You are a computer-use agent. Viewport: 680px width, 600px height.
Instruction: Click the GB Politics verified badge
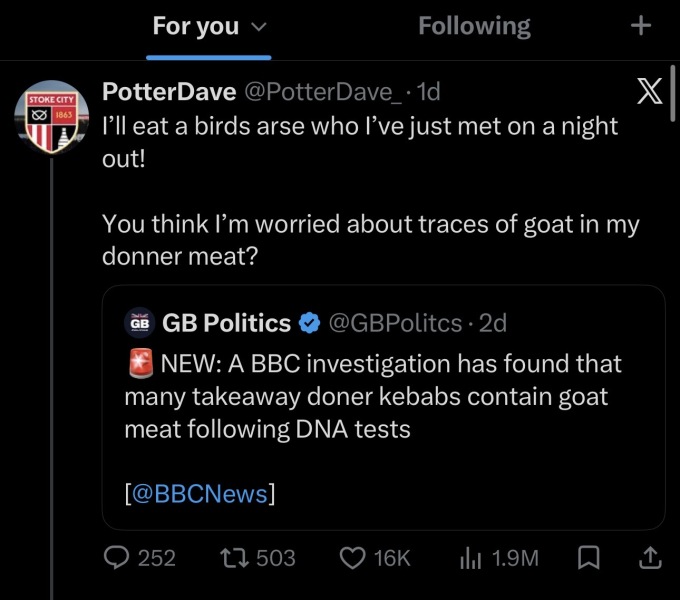click(309, 323)
